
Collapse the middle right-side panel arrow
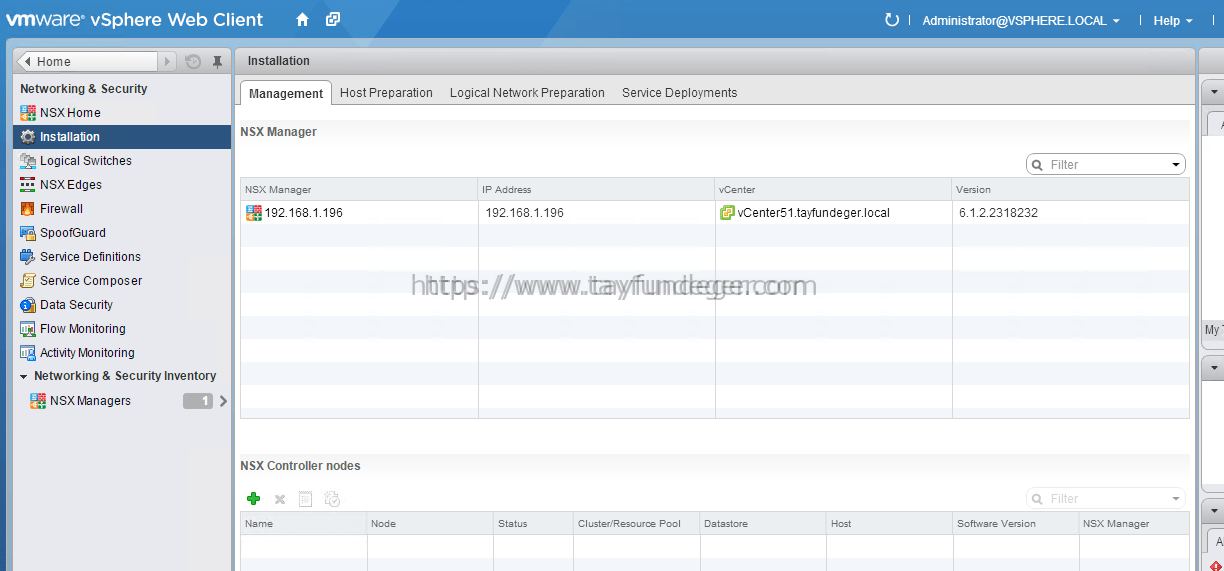click(x=1215, y=368)
